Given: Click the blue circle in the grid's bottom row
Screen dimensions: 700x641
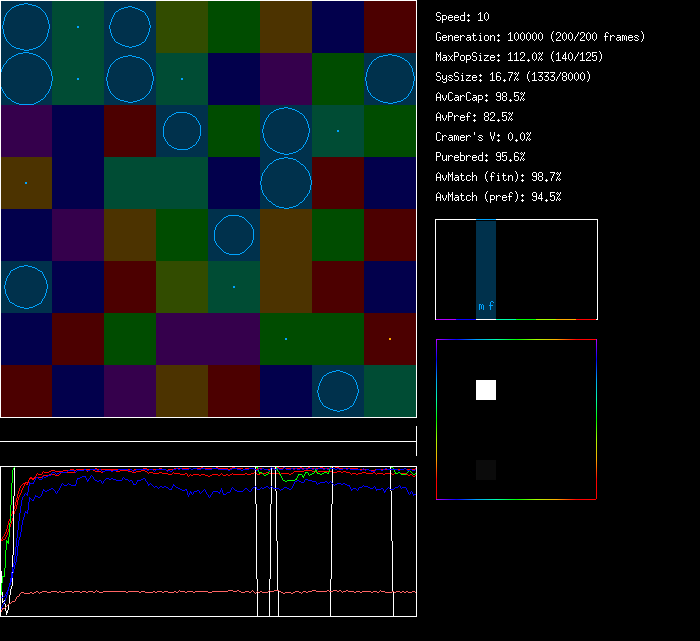Looking at the screenshot, I should point(338,390).
